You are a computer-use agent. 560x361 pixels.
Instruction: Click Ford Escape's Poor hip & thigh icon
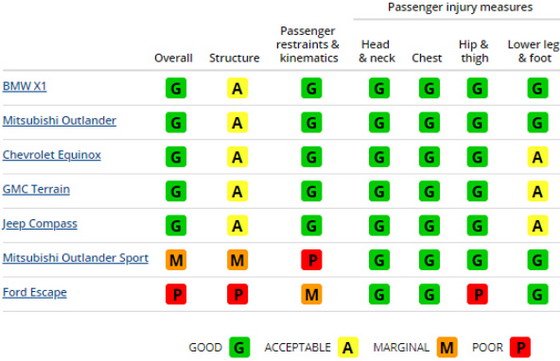[477, 294]
